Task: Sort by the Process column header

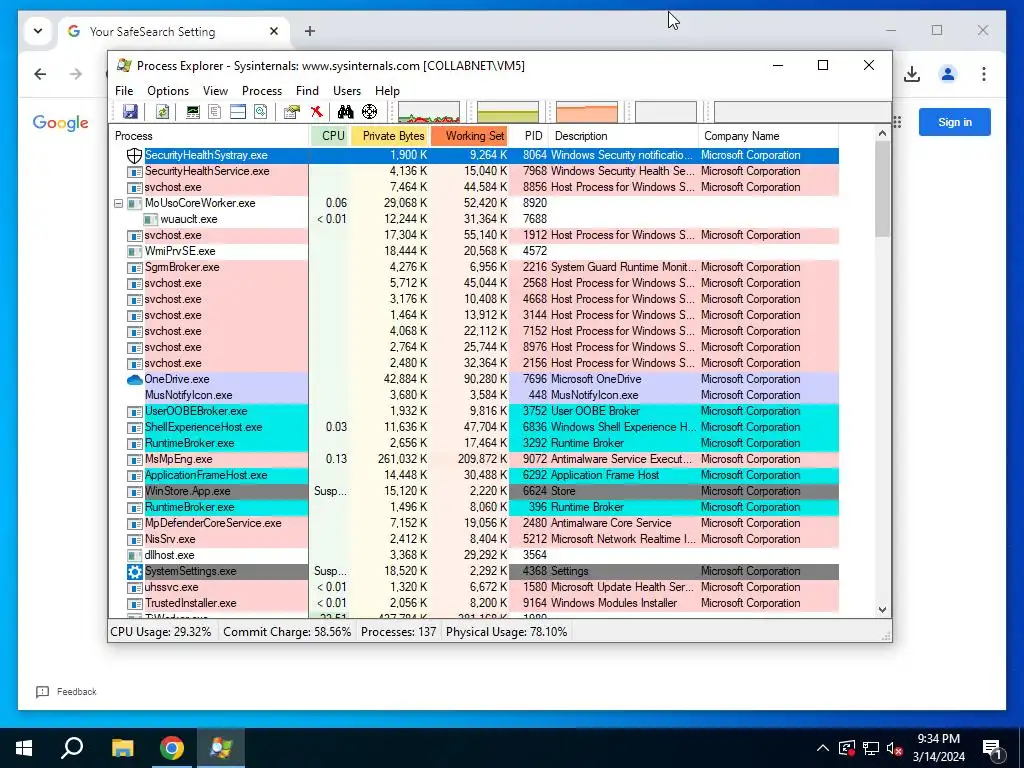Action: 208,136
